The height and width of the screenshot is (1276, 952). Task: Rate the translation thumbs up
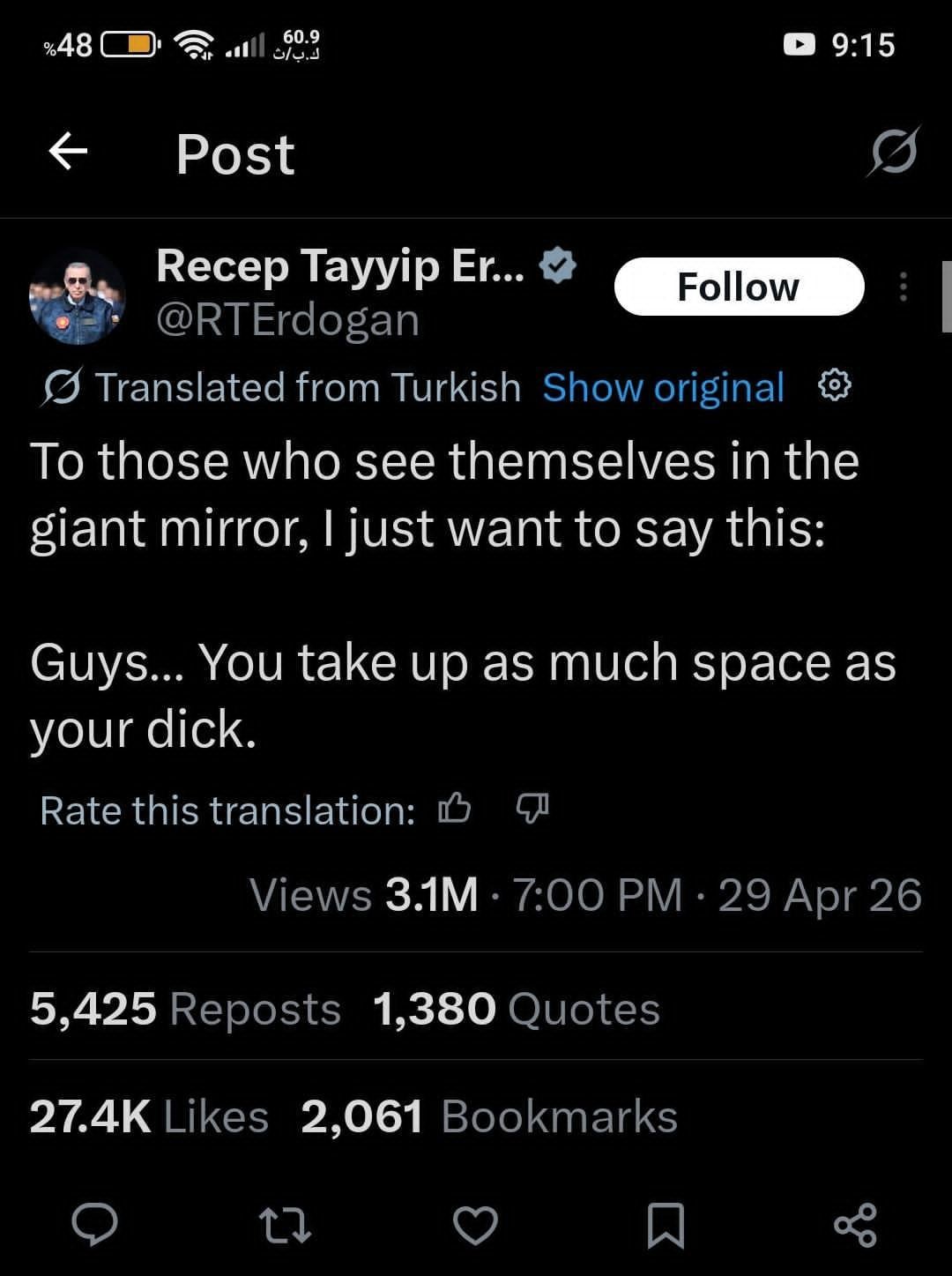tap(455, 808)
